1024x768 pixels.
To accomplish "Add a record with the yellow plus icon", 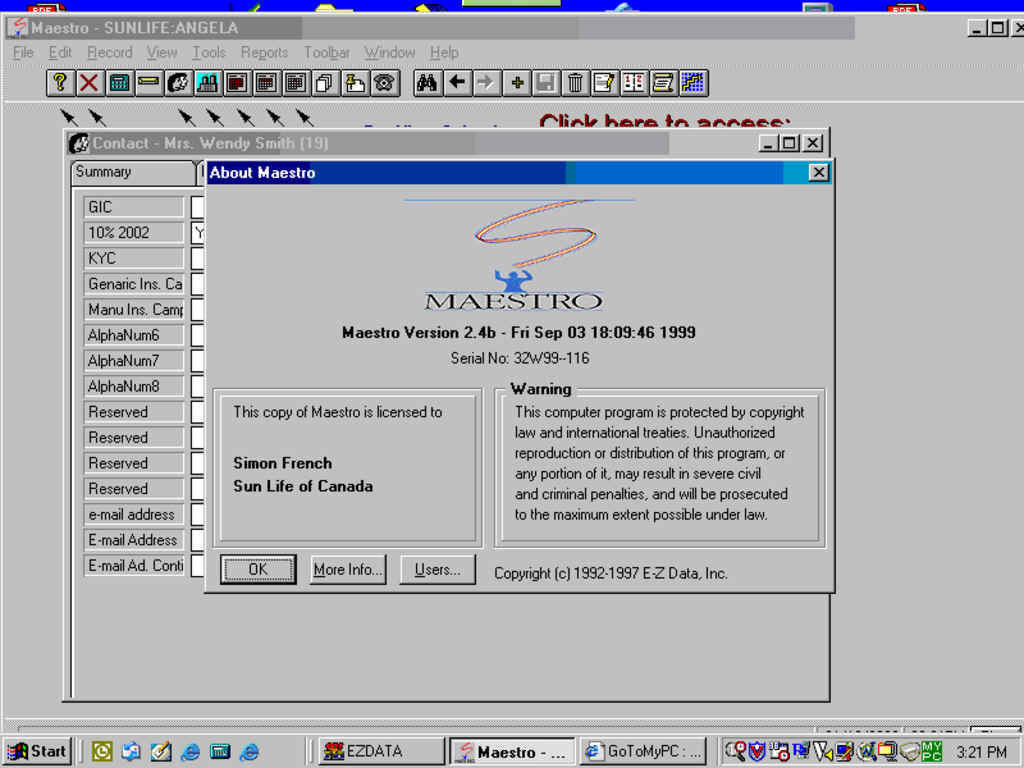I will (517, 83).
